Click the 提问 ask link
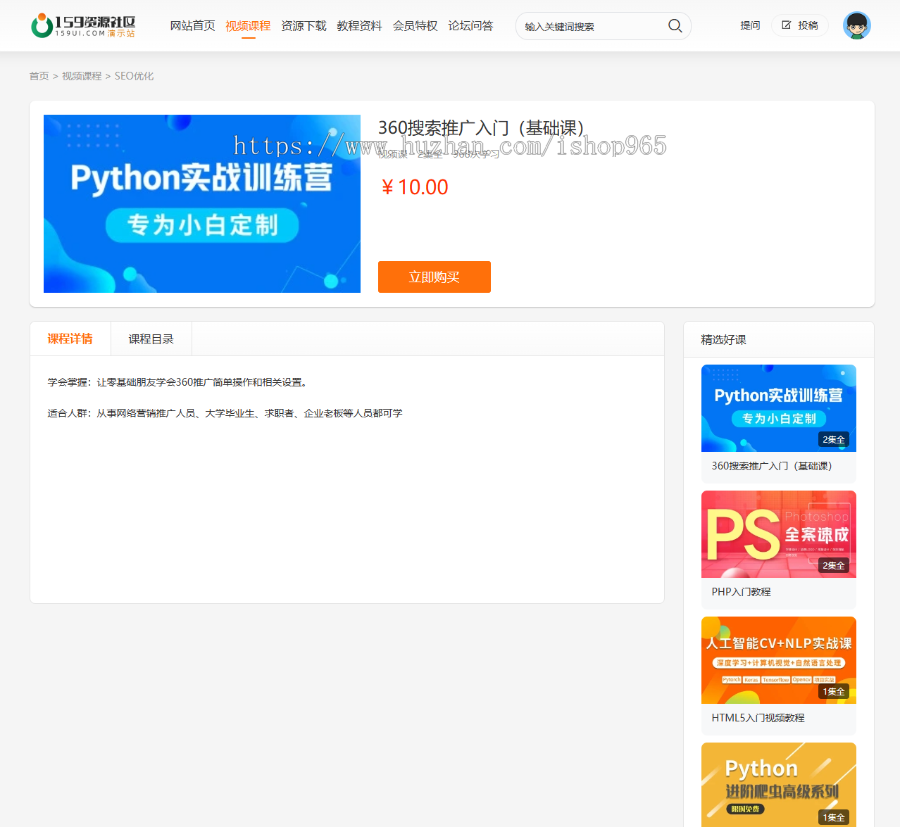The image size is (900, 827). click(750, 25)
